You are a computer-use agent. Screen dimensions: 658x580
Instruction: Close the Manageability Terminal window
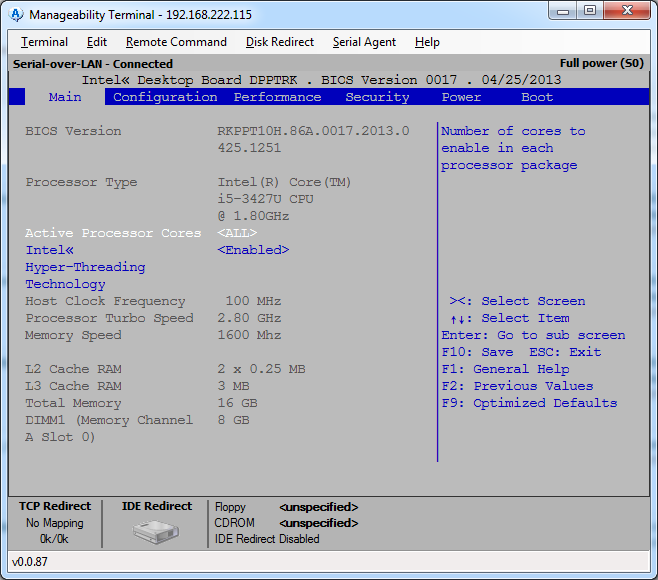[627, 10]
